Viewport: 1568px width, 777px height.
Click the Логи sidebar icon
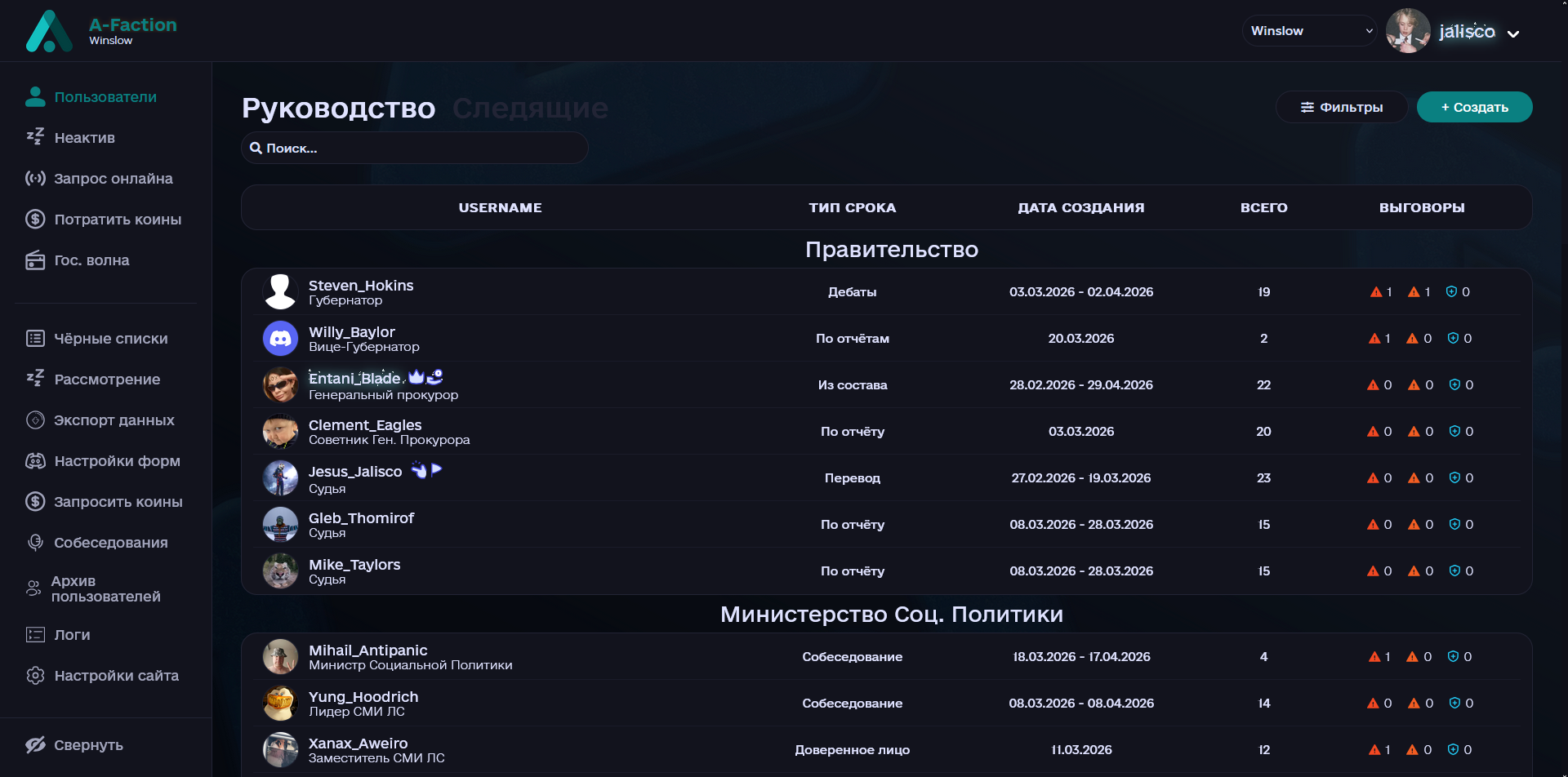[x=35, y=635]
